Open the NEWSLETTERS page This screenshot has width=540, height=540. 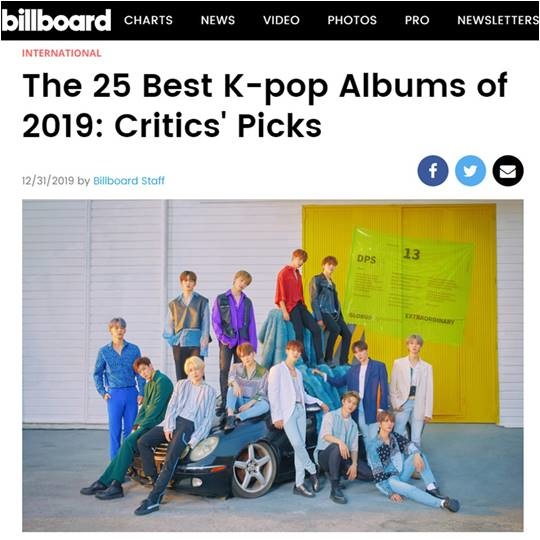pyautogui.click(x=498, y=20)
